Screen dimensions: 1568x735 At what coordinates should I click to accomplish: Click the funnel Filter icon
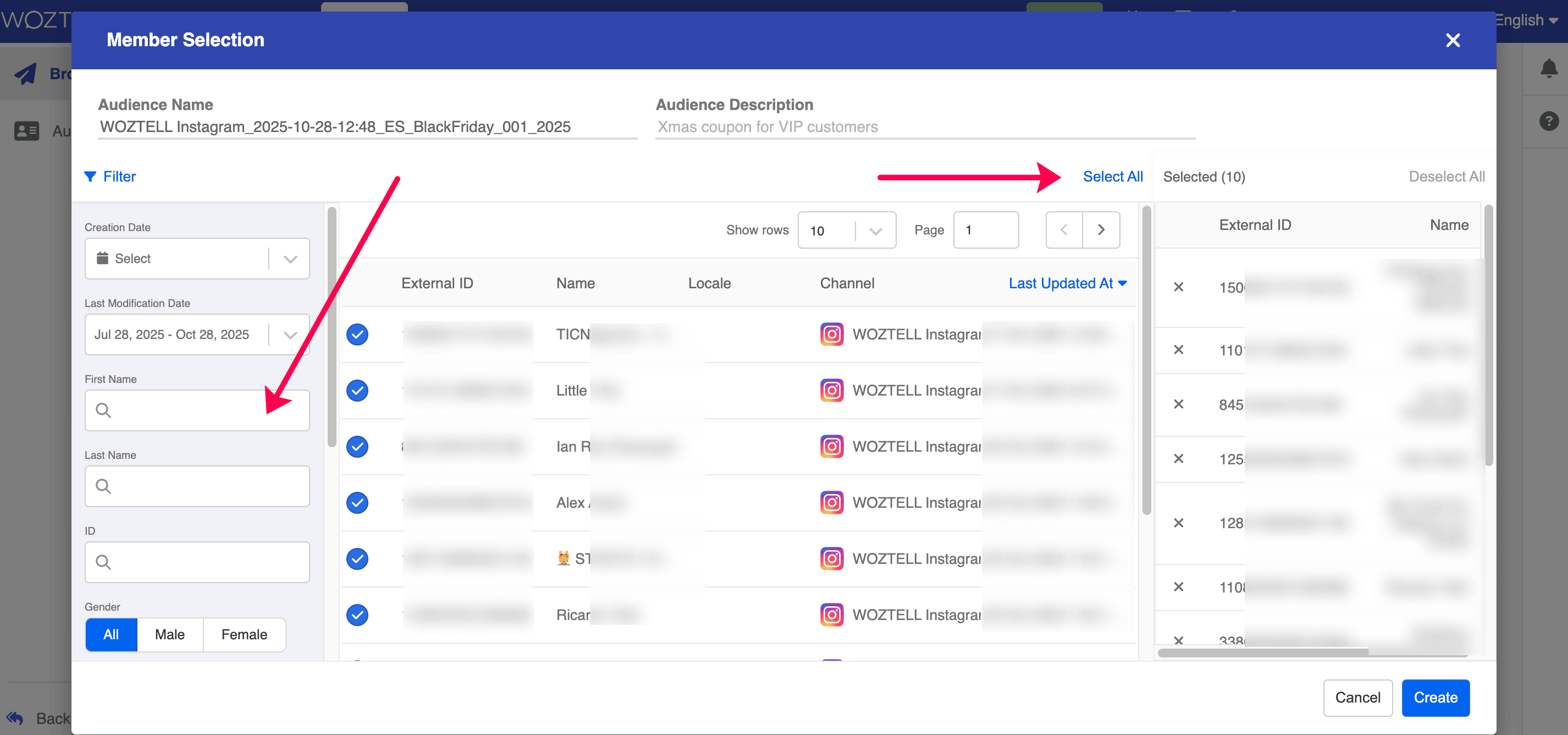pyautogui.click(x=90, y=177)
